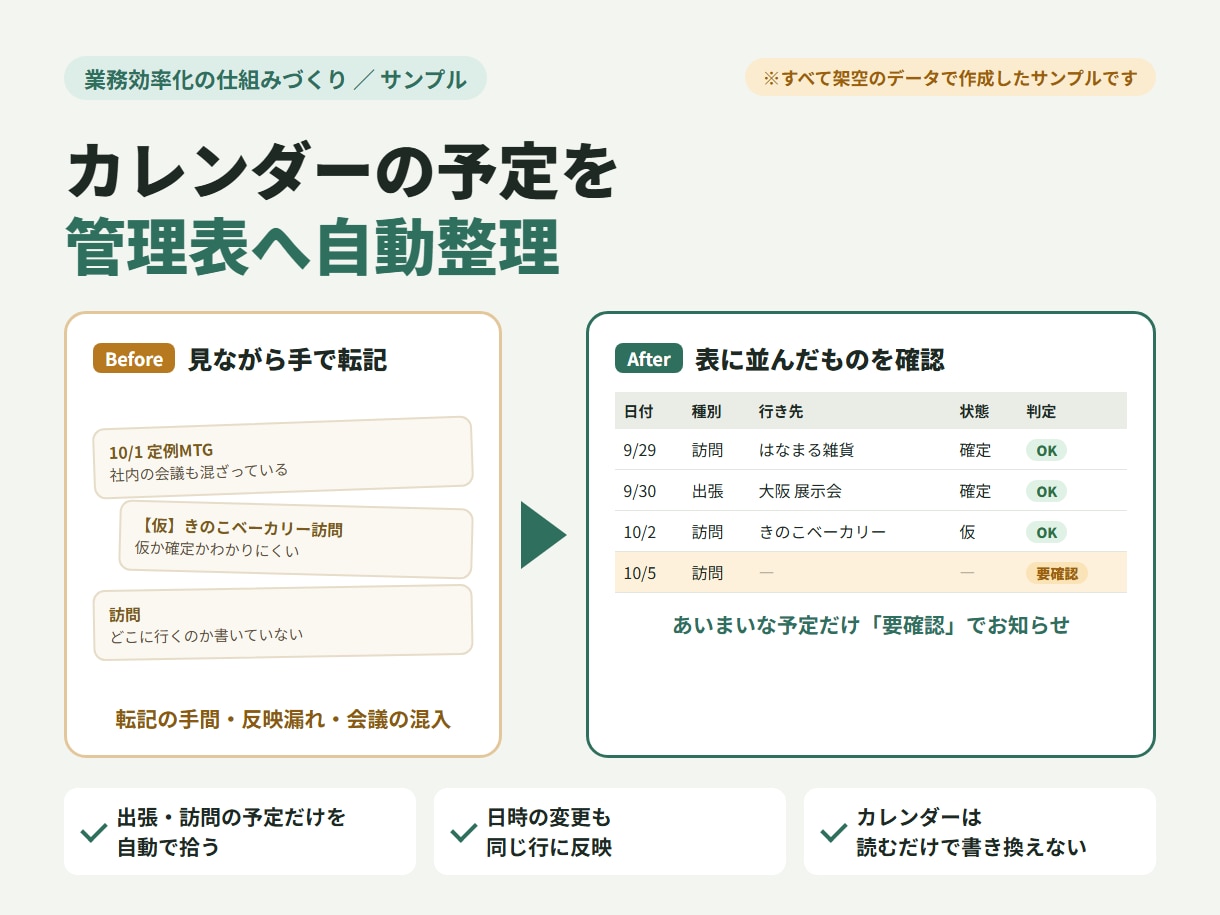The height and width of the screenshot is (915, 1220).
Task: Select the OK badge in the 9/29 row
Action: pyautogui.click(x=1046, y=450)
